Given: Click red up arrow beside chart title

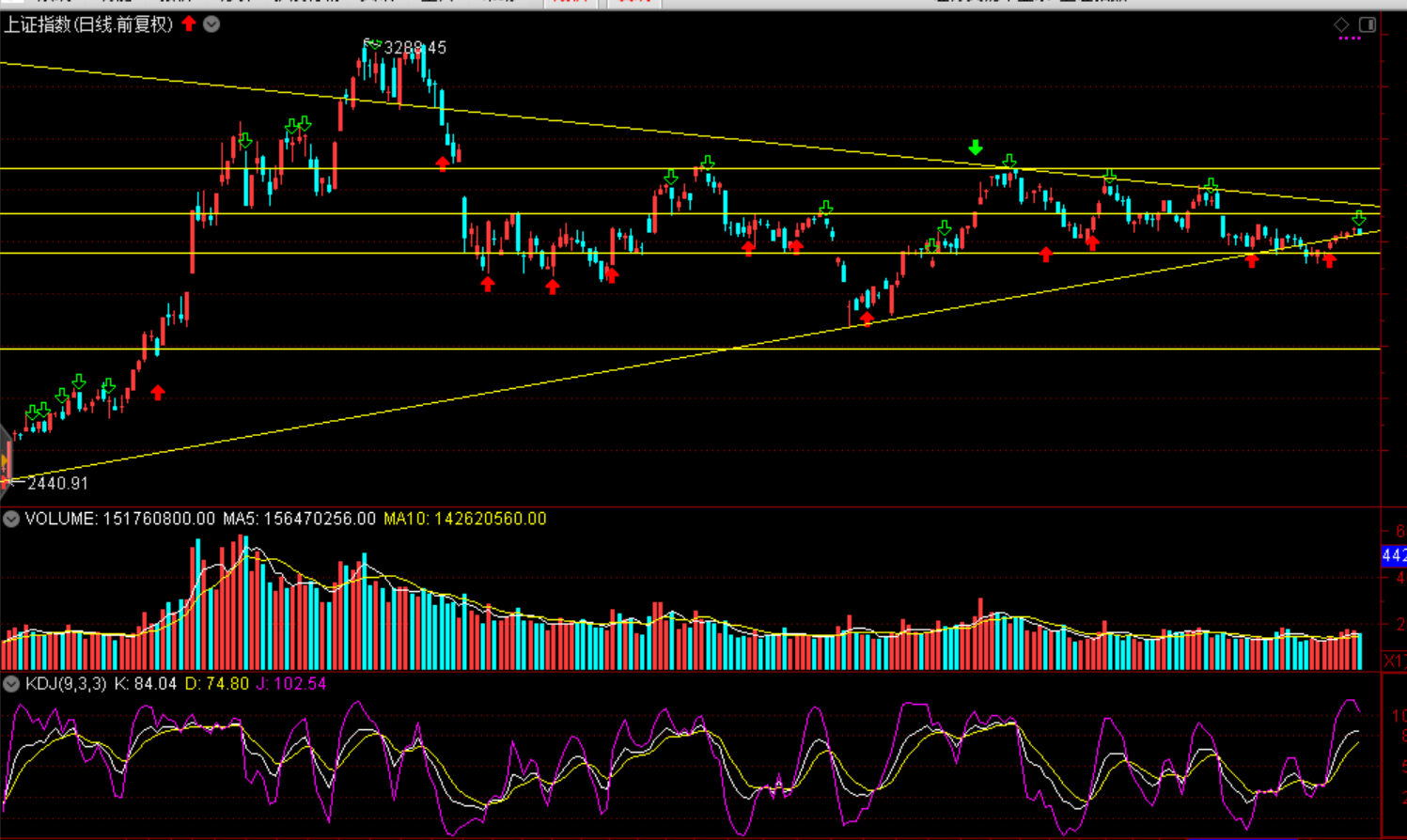Looking at the screenshot, I should tap(189, 23).
